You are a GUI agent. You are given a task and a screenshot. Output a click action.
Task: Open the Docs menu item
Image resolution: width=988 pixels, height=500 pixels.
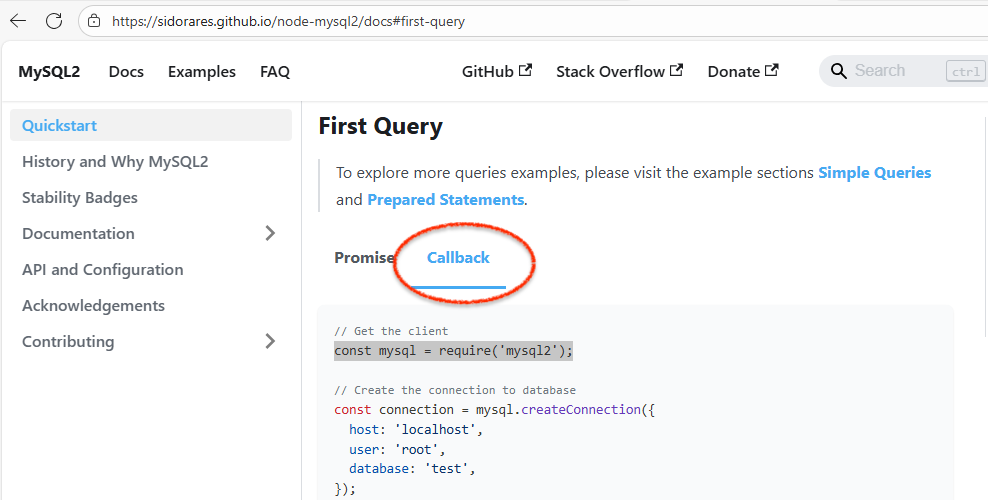click(x=126, y=71)
